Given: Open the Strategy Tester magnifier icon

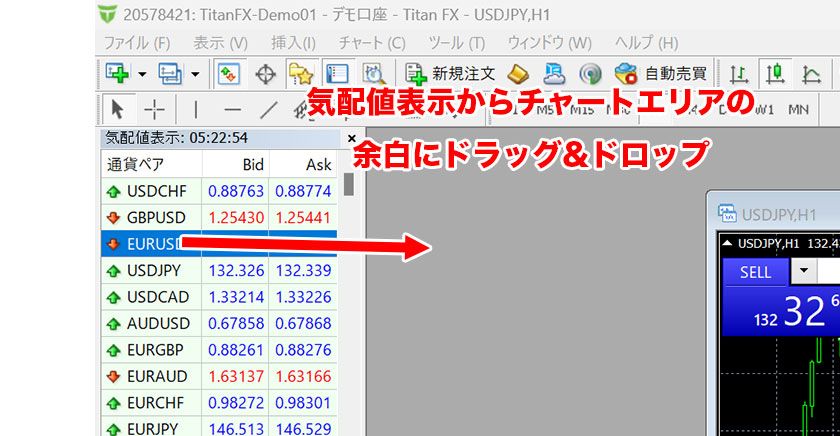Looking at the screenshot, I should tap(374, 73).
